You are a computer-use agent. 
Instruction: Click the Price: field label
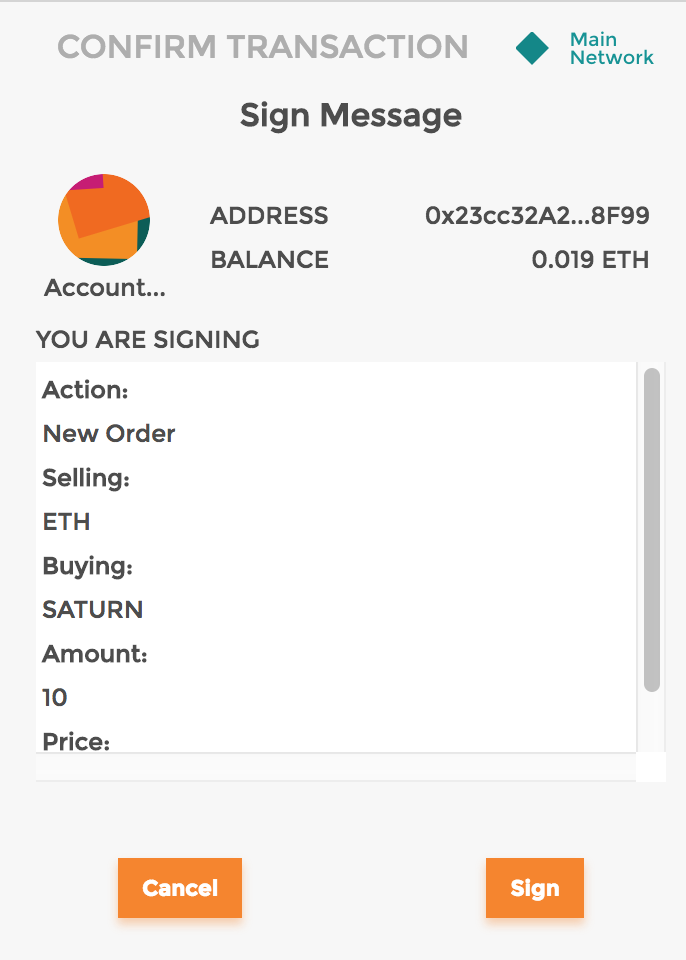click(x=76, y=741)
